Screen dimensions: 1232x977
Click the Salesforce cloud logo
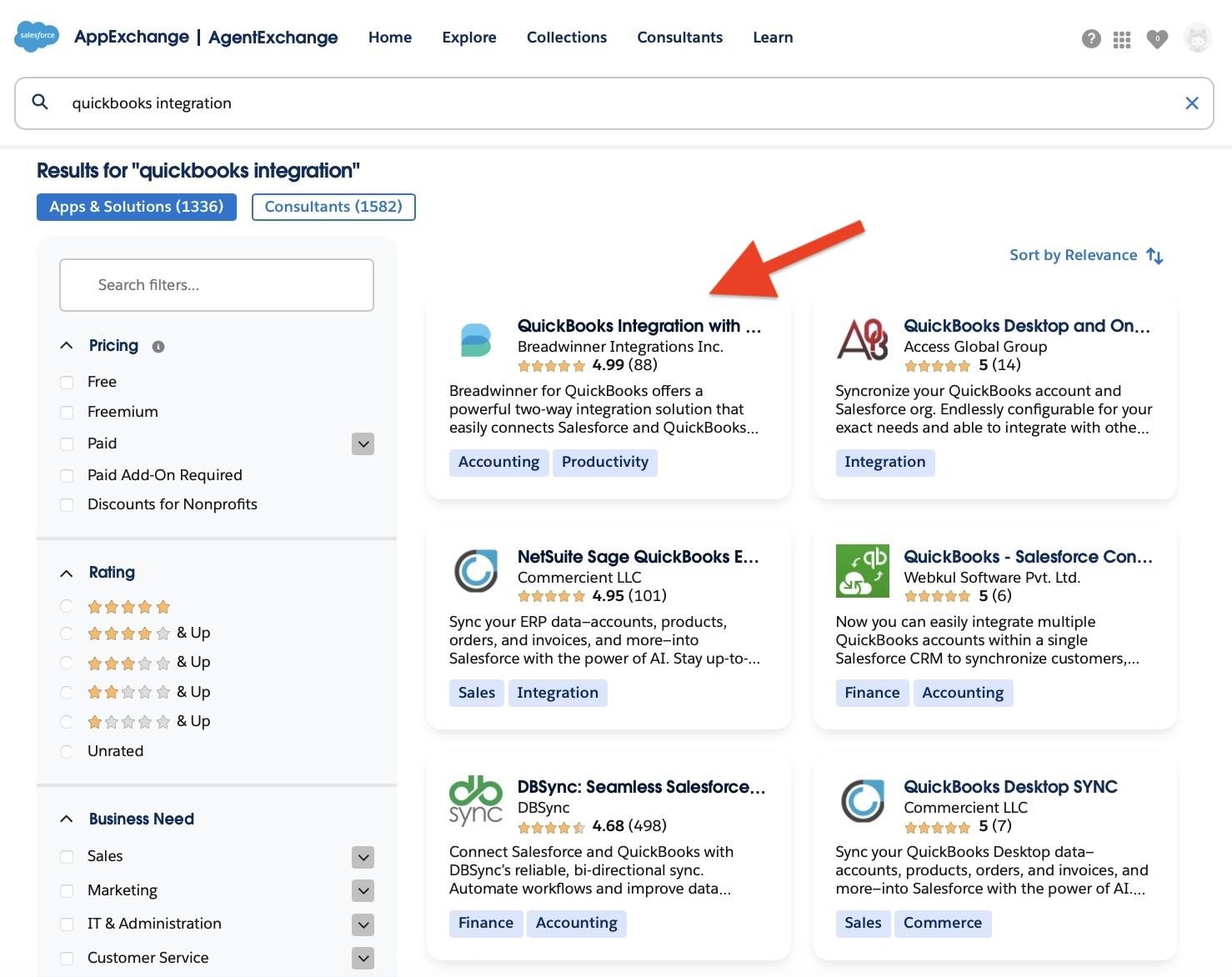coord(36,36)
